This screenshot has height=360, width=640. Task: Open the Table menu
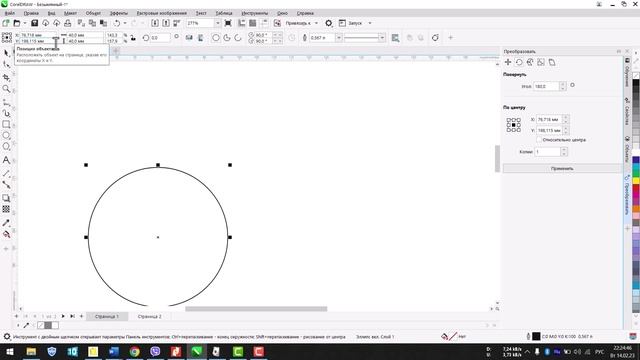pos(224,13)
